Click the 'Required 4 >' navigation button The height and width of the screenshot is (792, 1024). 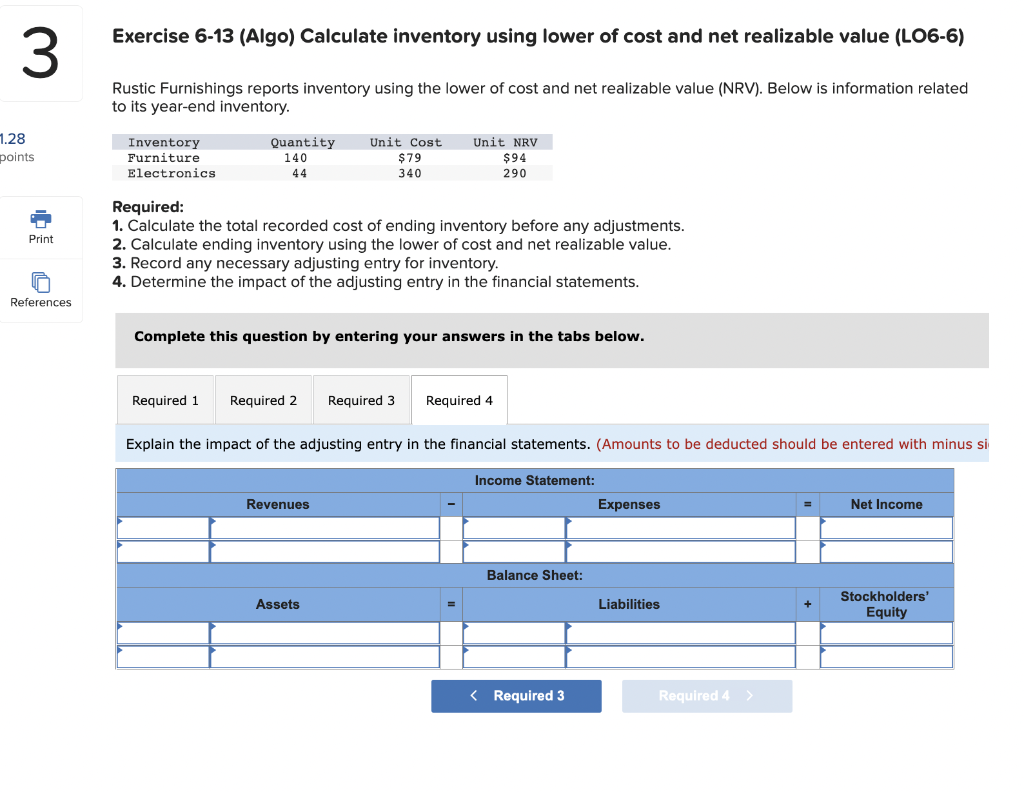pyautogui.click(x=707, y=696)
